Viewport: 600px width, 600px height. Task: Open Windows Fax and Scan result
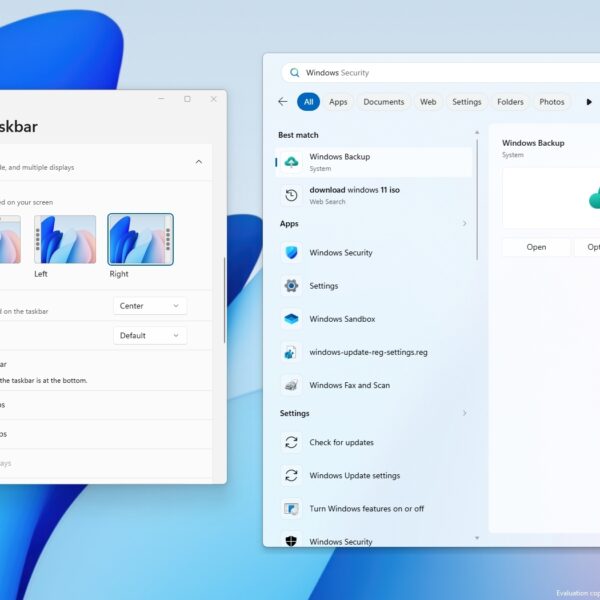click(x=374, y=385)
